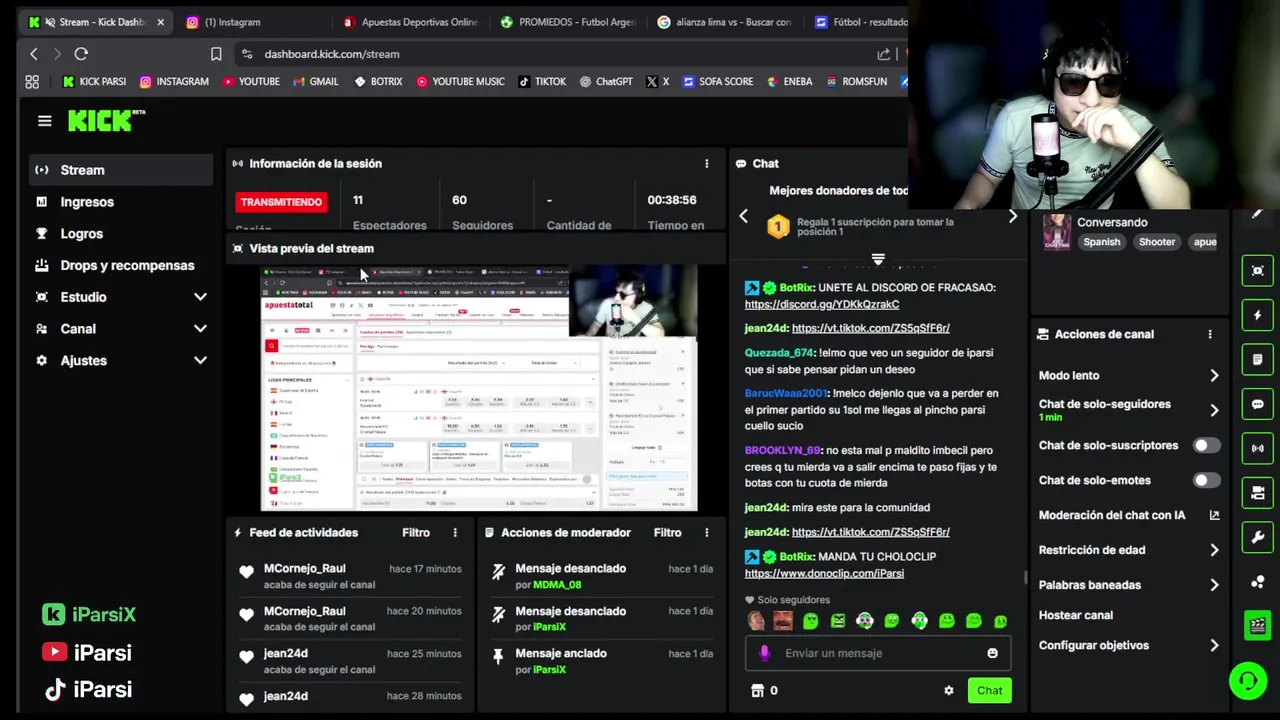
Task: Click the focus-frame icon in right toolbar
Action: (1258, 271)
